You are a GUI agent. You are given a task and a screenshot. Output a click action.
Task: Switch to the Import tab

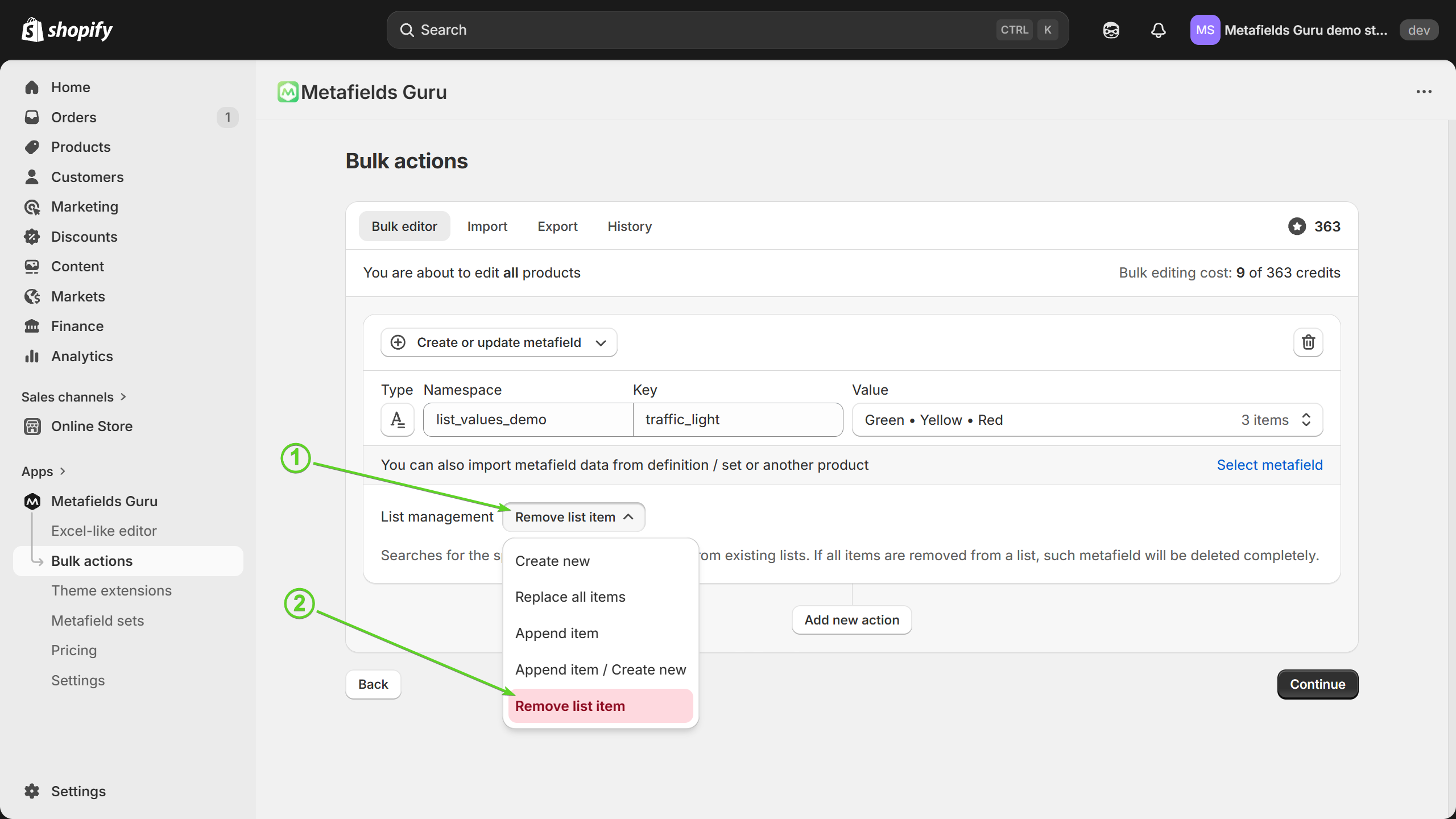tap(487, 226)
